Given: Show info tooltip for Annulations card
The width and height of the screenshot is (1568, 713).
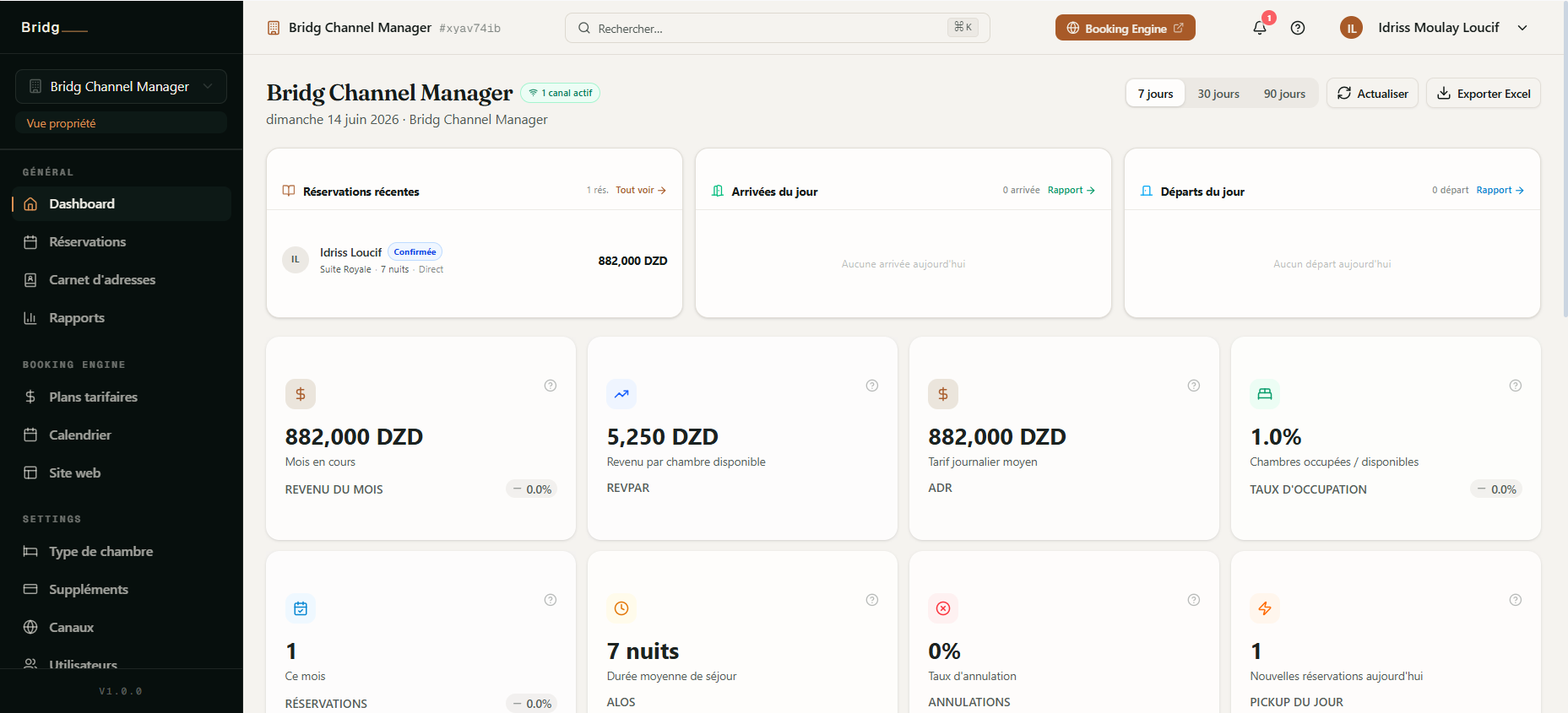Looking at the screenshot, I should tap(1194, 600).
